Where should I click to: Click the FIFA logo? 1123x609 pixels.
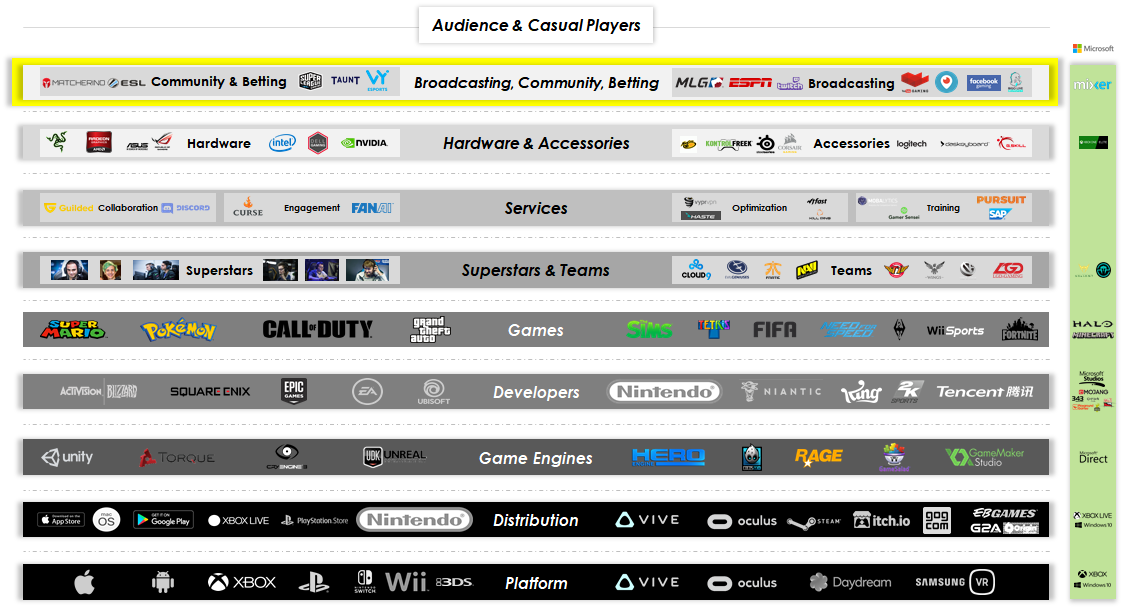pyautogui.click(x=774, y=330)
